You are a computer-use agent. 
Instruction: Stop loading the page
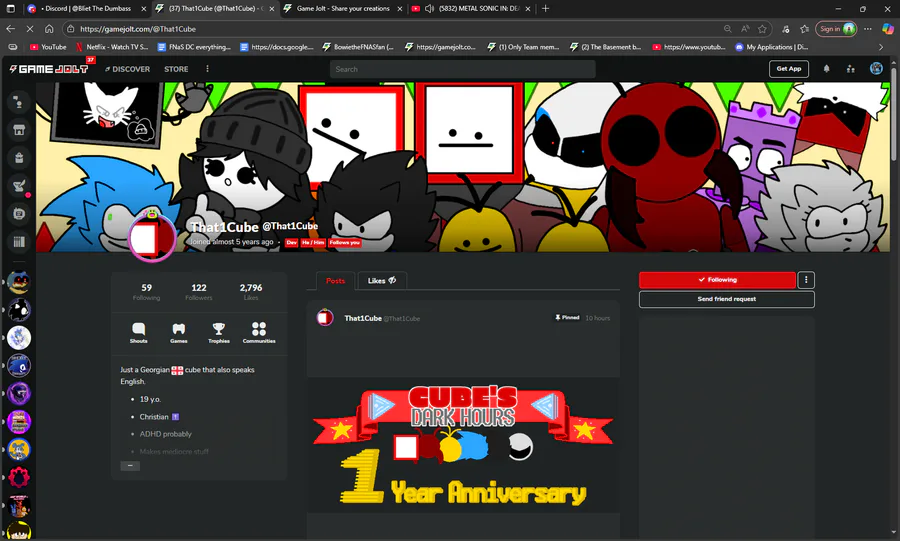[30, 29]
